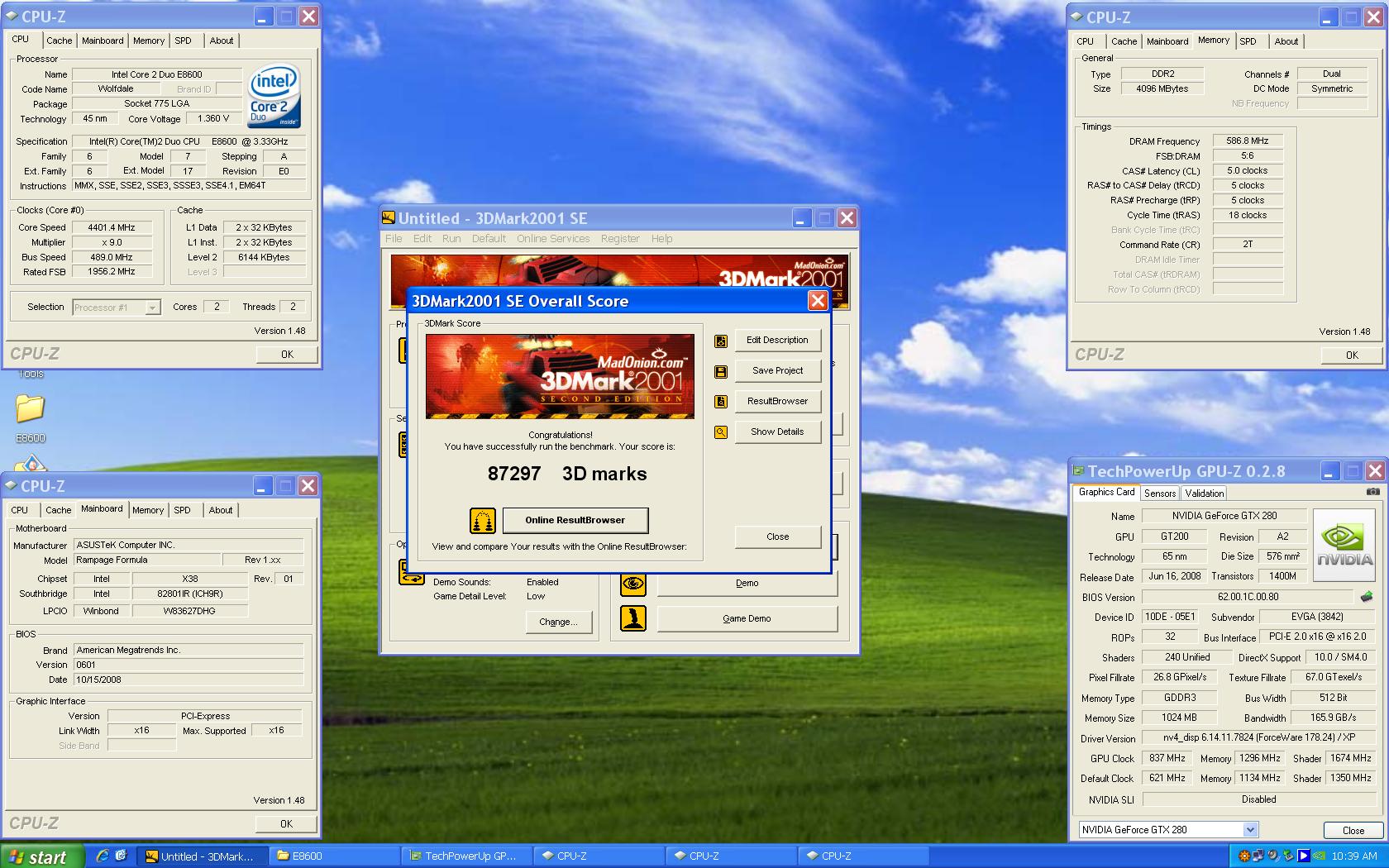
Task: Click the FSB:DRAM 5:6 value
Action: point(1248,156)
